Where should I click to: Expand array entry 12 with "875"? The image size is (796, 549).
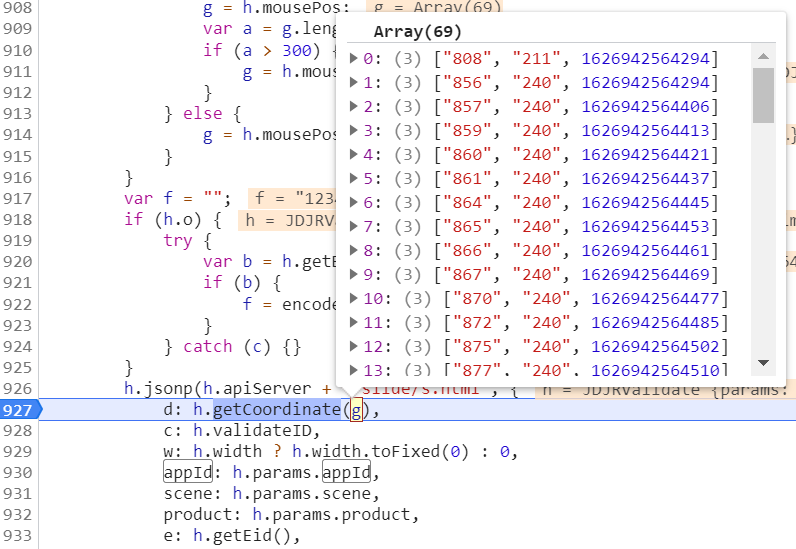tap(354, 346)
